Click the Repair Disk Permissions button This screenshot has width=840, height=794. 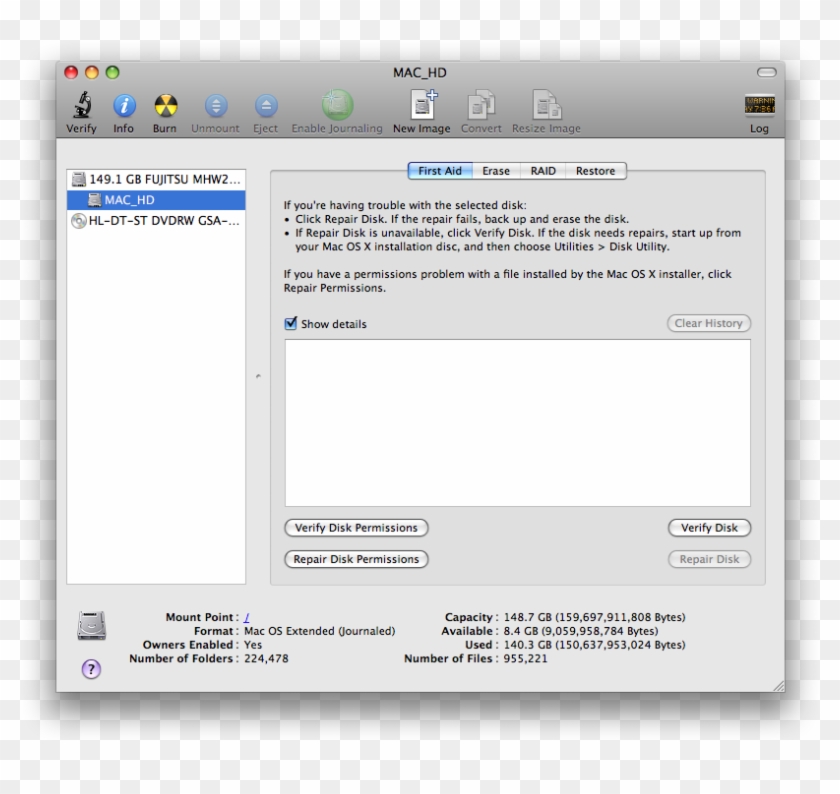pos(356,558)
